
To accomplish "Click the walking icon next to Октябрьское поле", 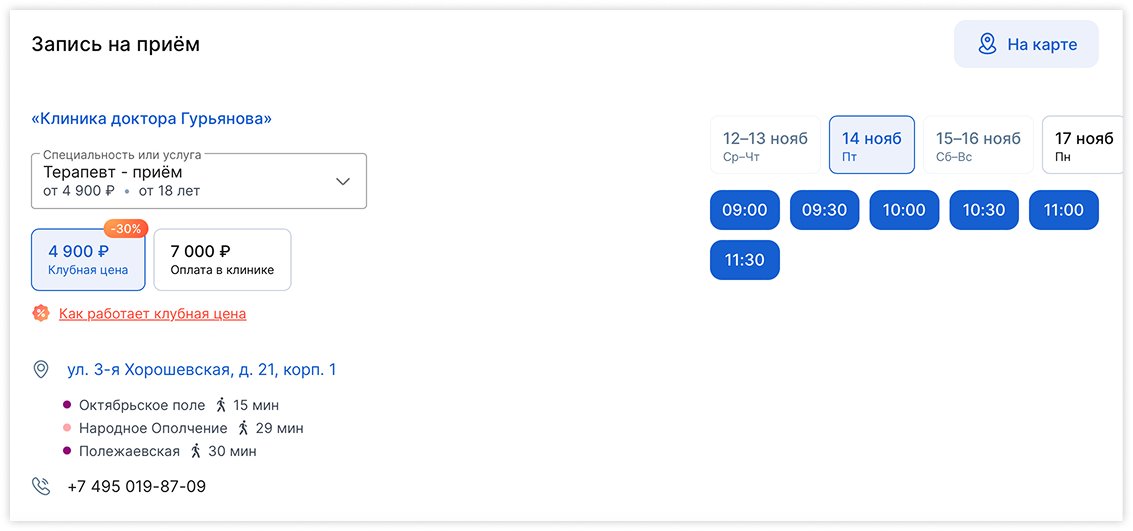I will (x=223, y=405).
